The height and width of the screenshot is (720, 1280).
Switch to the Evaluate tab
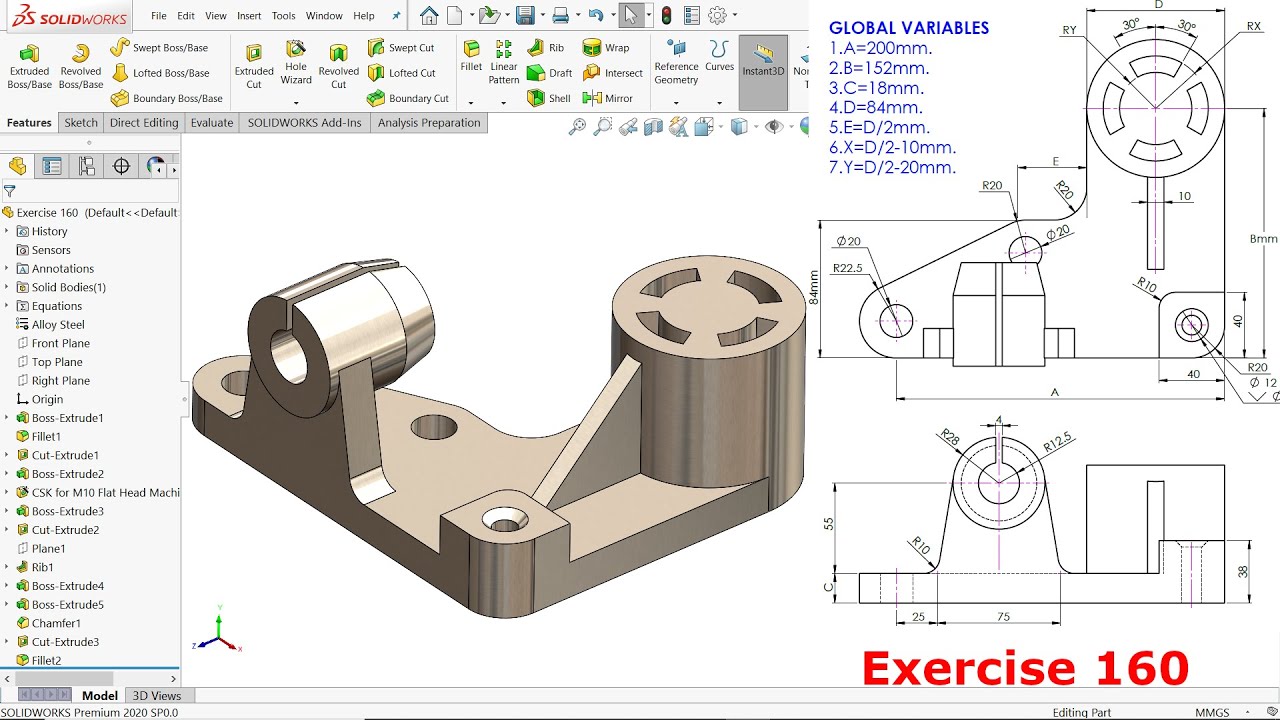212,123
